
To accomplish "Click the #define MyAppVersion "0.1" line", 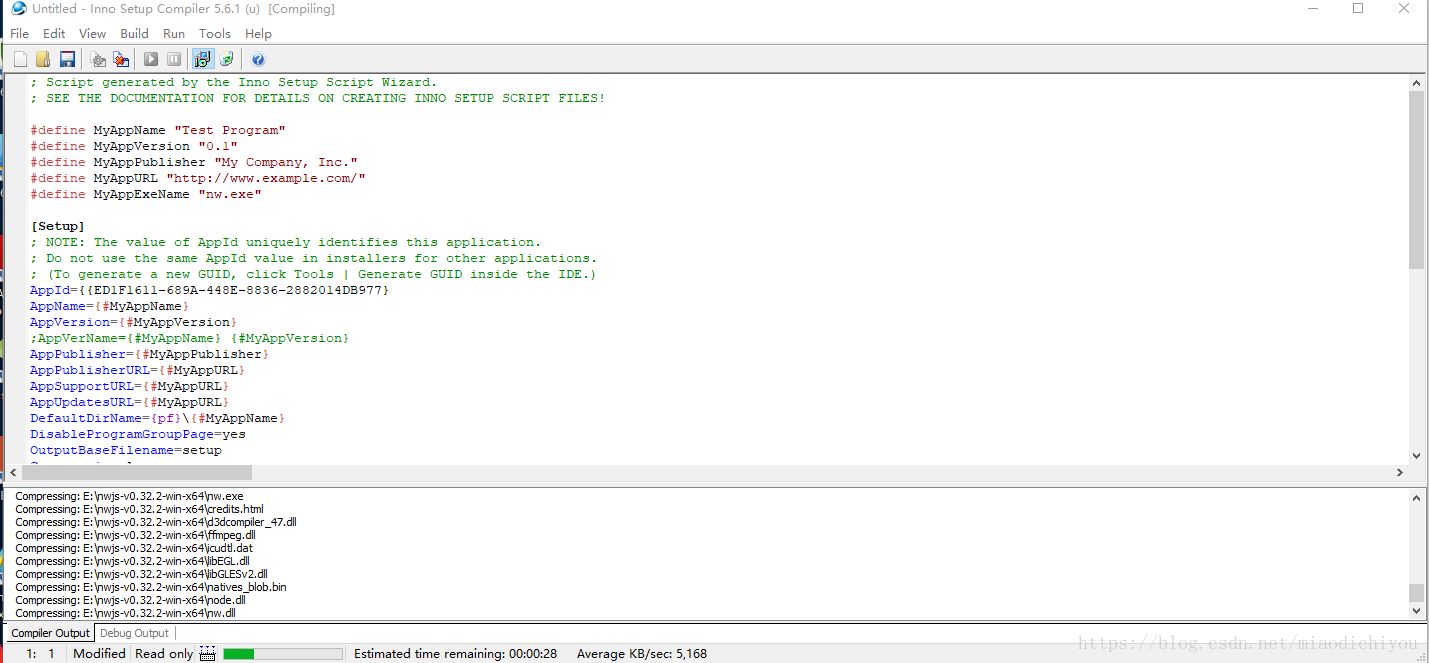I will [x=134, y=146].
